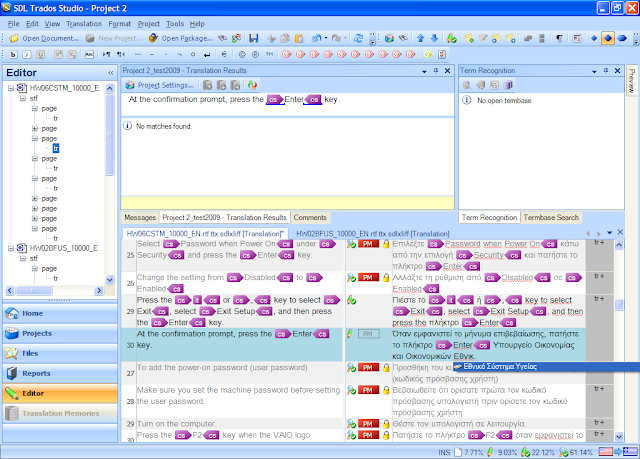Click PM status of segment 26
This screenshot has height=459, width=640.
(368, 277)
